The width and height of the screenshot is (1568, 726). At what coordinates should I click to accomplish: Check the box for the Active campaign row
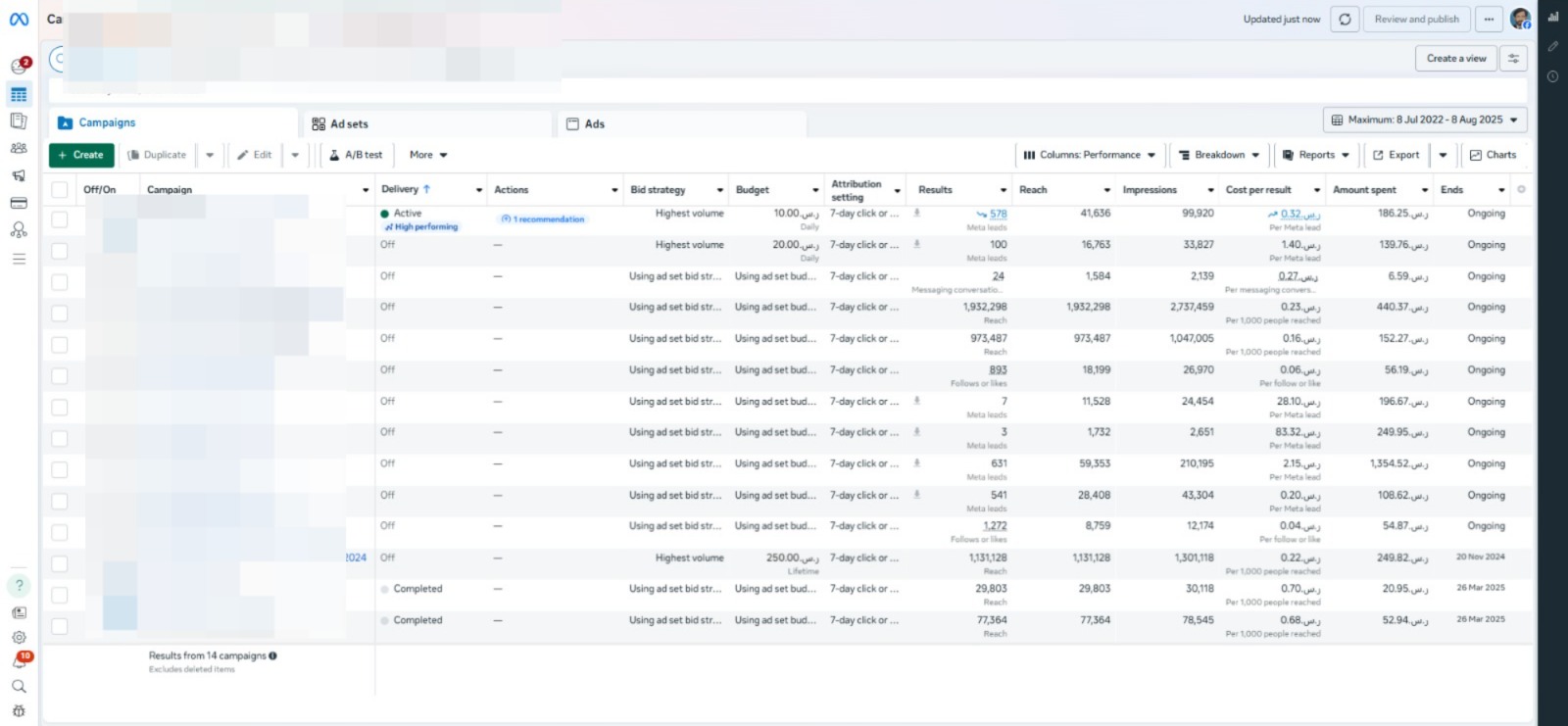click(x=60, y=219)
